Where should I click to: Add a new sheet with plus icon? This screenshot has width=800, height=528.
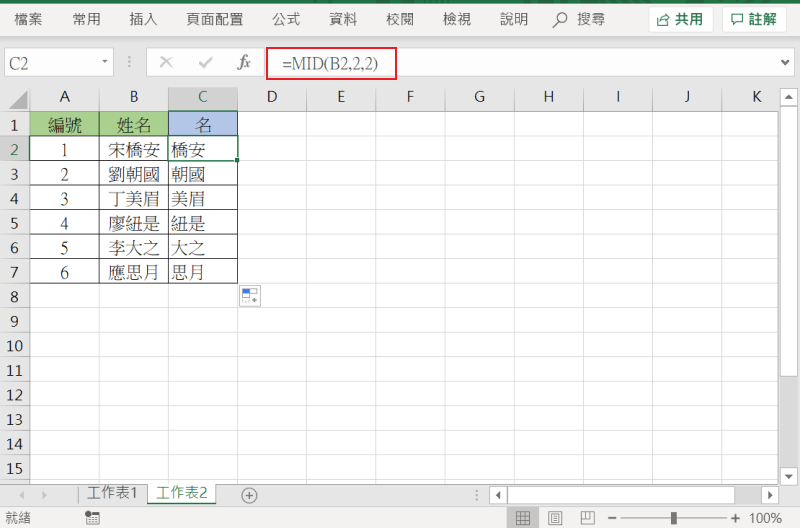coord(250,495)
